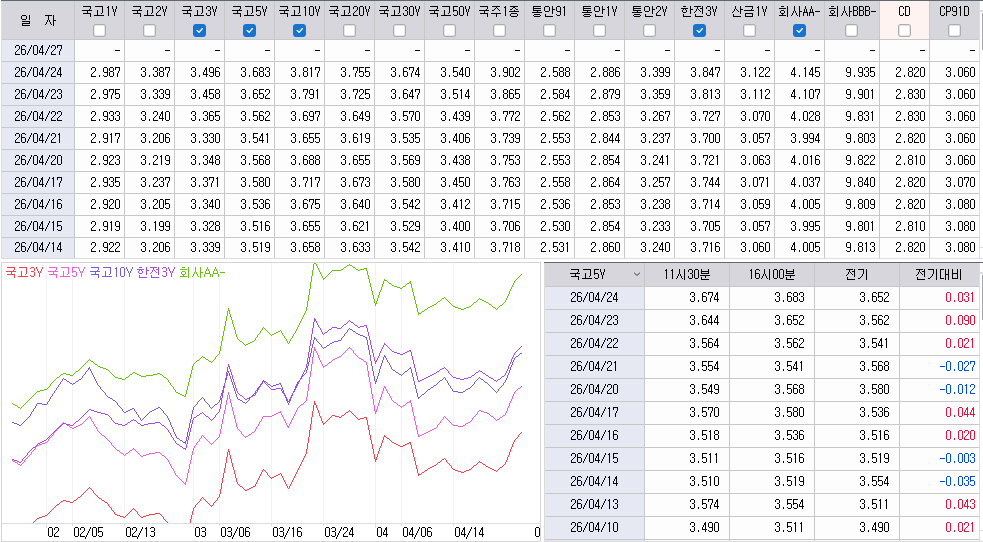Image resolution: width=983 pixels, height=542 pixels.
Task: Click the 03/24 date on chart axis
Action: 339,533
